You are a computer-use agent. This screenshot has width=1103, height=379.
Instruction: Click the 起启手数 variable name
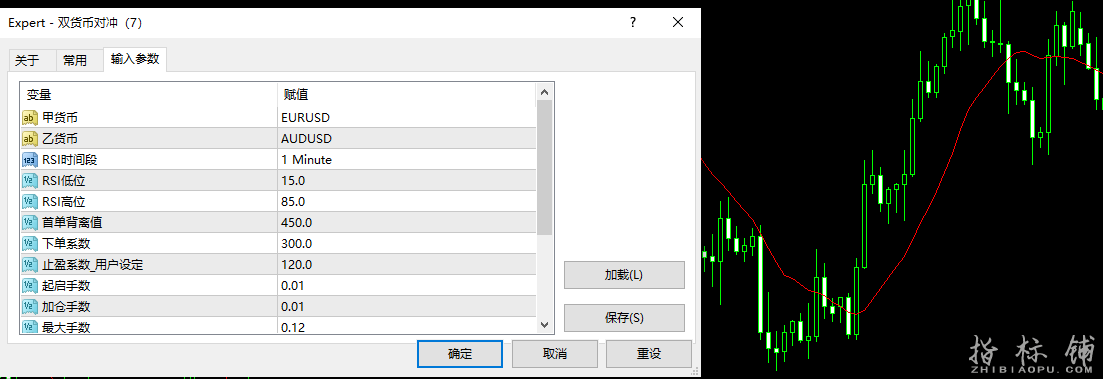(x=66, y=285)
